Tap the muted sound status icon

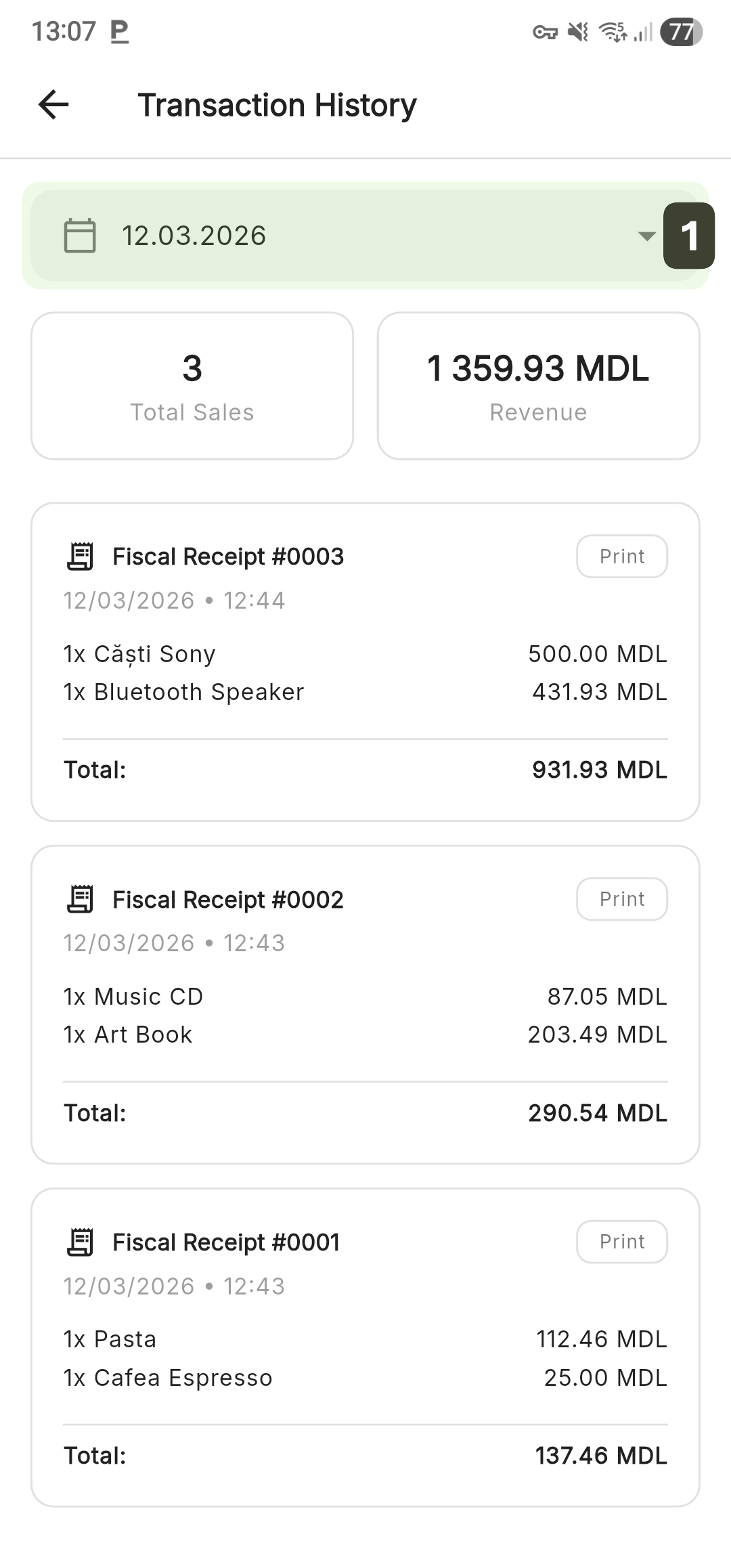coord(578,32)
